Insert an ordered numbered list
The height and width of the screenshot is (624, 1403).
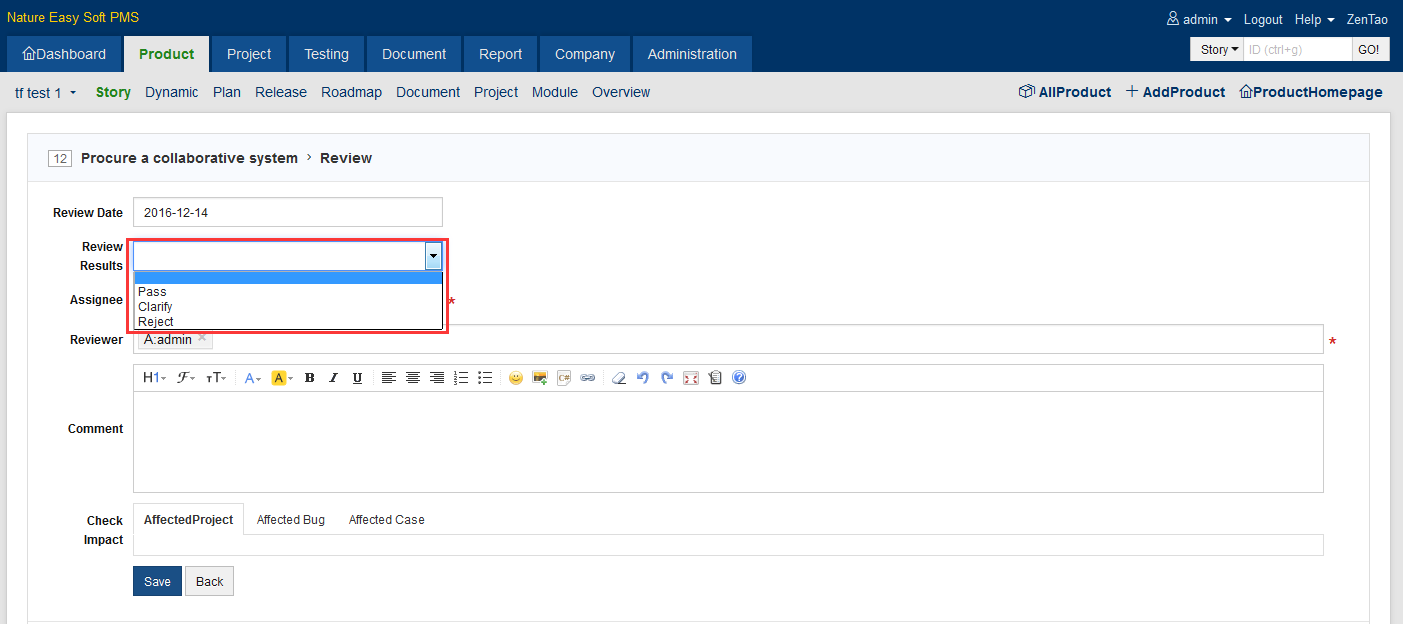click(461, 378)
